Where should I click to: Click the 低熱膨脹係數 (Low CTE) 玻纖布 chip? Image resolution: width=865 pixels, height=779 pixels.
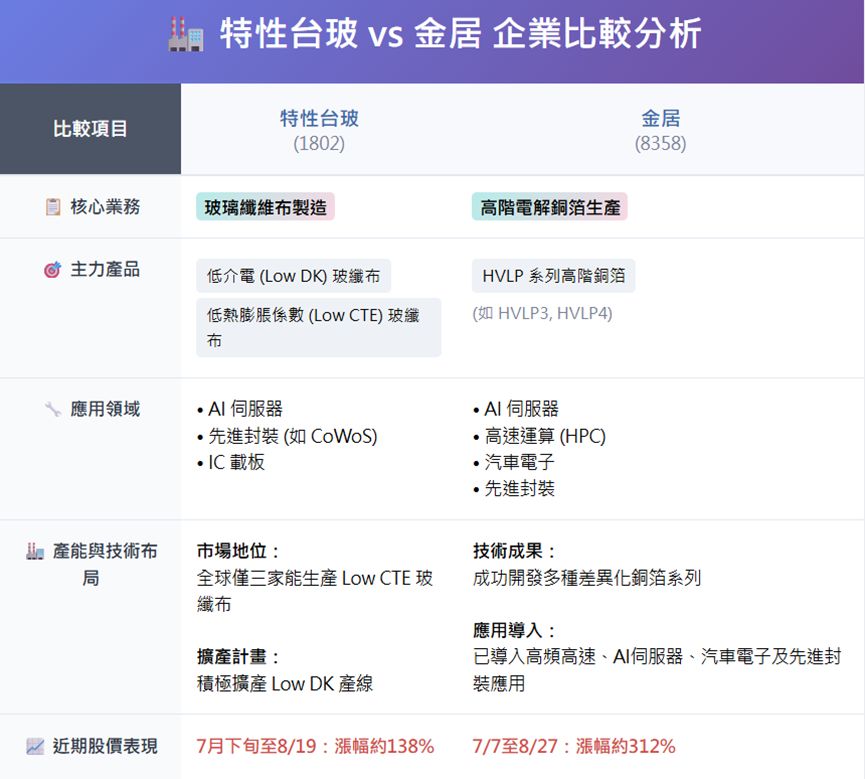click(x=319, y=327)
